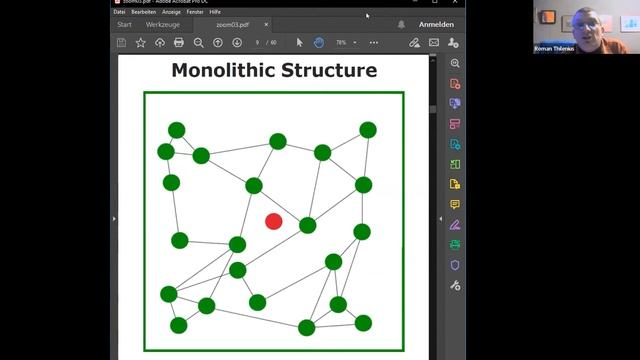Viewport: 640px width, 360px height.
Task: Select the arrow selection tool
Action: pos(300,42)
